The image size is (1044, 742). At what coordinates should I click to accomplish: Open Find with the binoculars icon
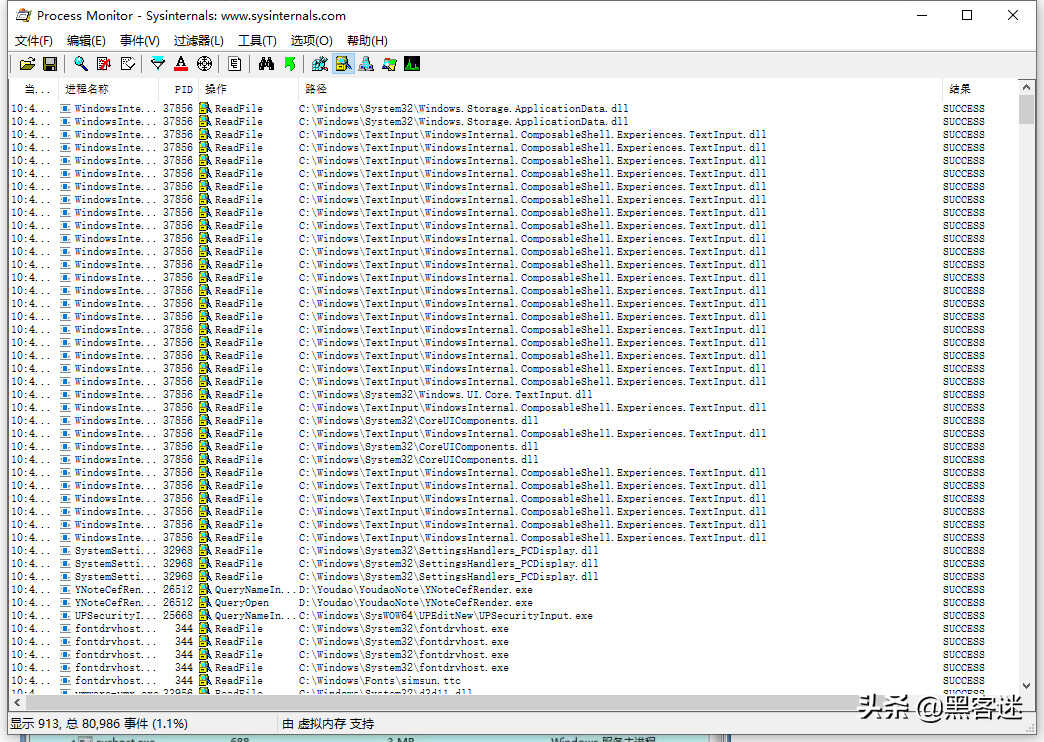click(x=266, y=64)
